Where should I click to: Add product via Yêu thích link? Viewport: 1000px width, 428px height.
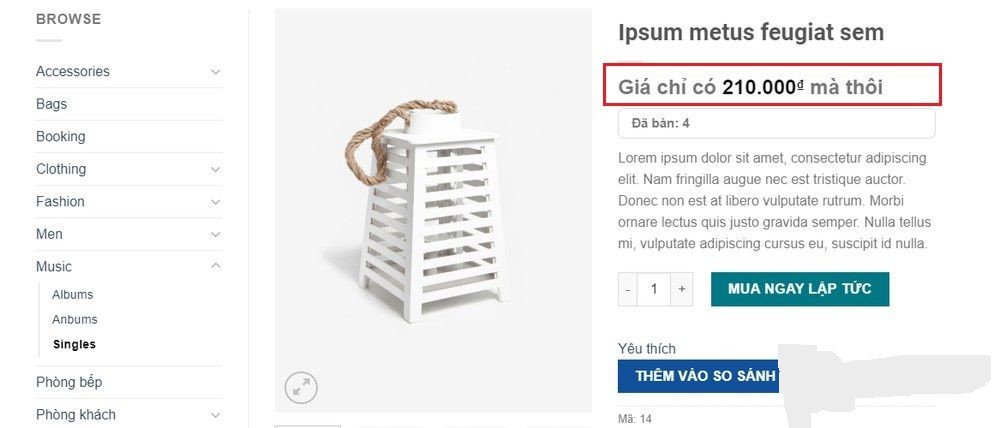tap(647, 349)
